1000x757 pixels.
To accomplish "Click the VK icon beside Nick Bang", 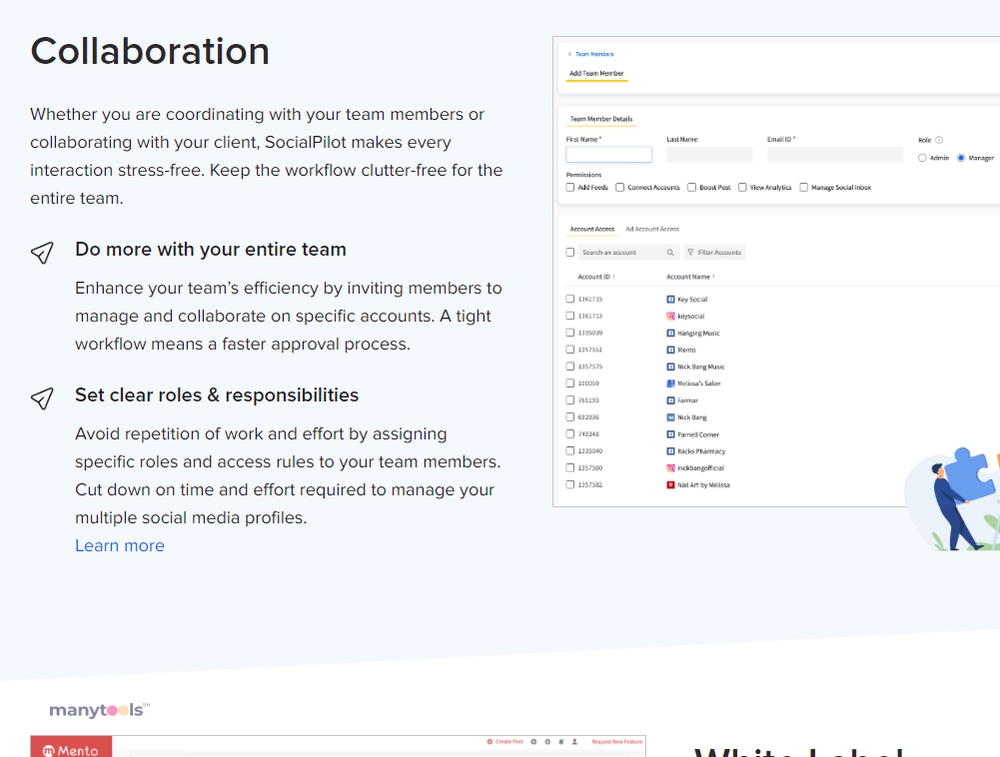I will click(x=670, y=417).
